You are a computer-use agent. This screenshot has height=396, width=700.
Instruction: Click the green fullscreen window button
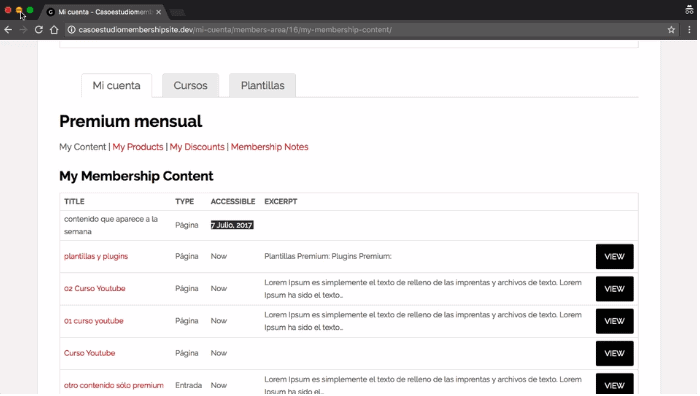click(30, 10)
